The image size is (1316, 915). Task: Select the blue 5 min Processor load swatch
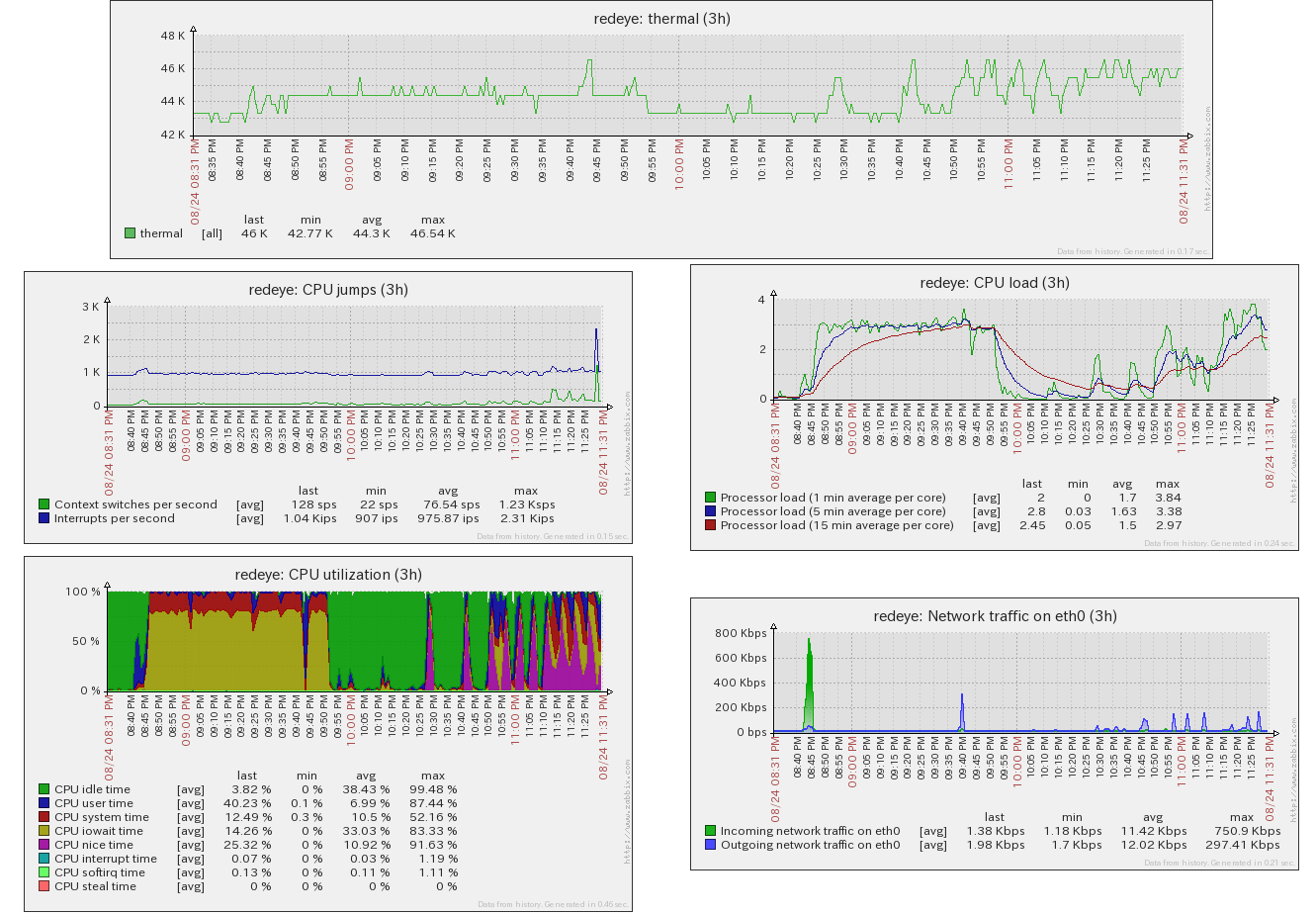(x=710, y=511)
